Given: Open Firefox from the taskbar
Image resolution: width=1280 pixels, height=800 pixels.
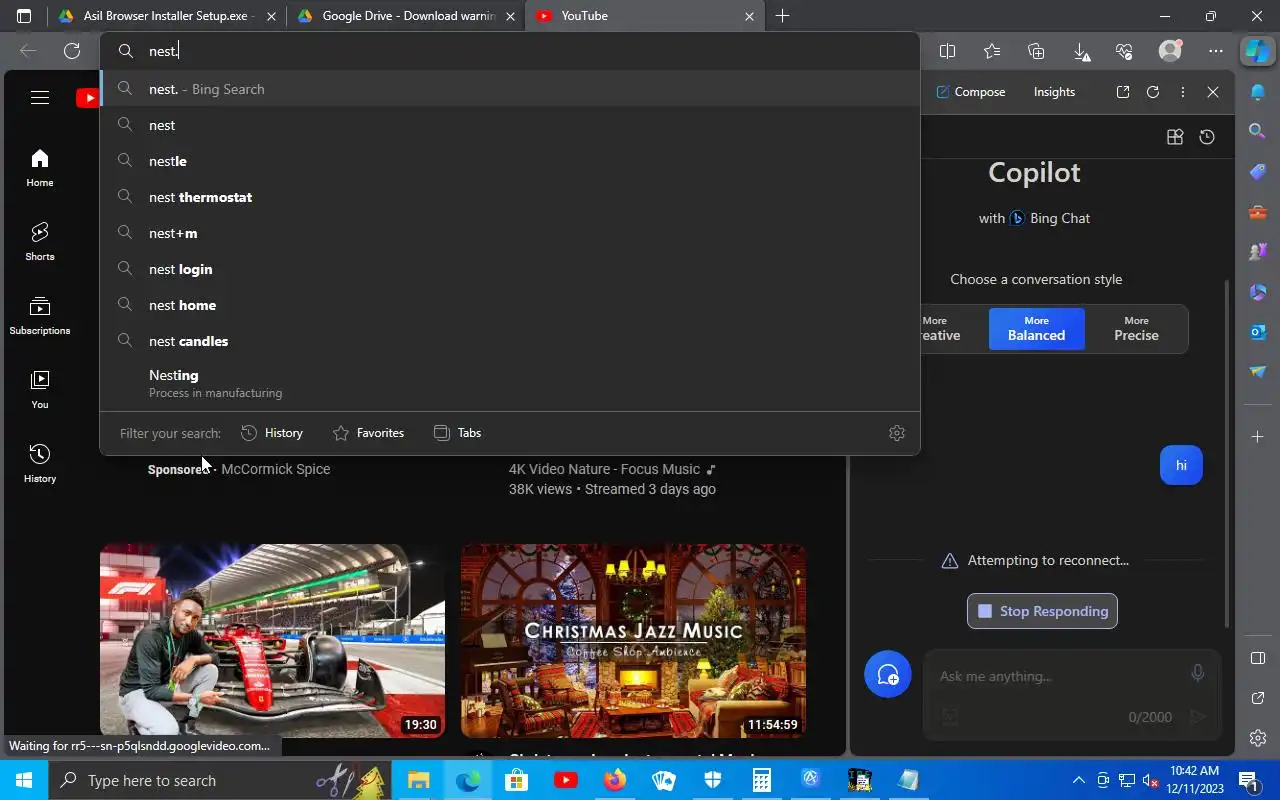Looking at the screenshot, I should pyautogui.click(x=614, y=780).
